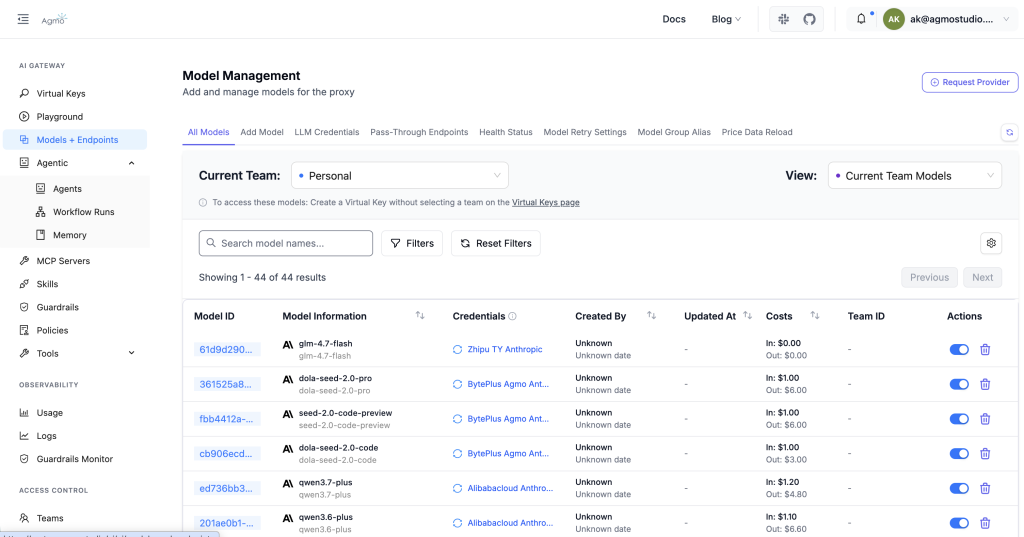Open Guardrails Monitor in sidebar
Viewport: 1024px width, 537px height.
(x=74, y=459)
